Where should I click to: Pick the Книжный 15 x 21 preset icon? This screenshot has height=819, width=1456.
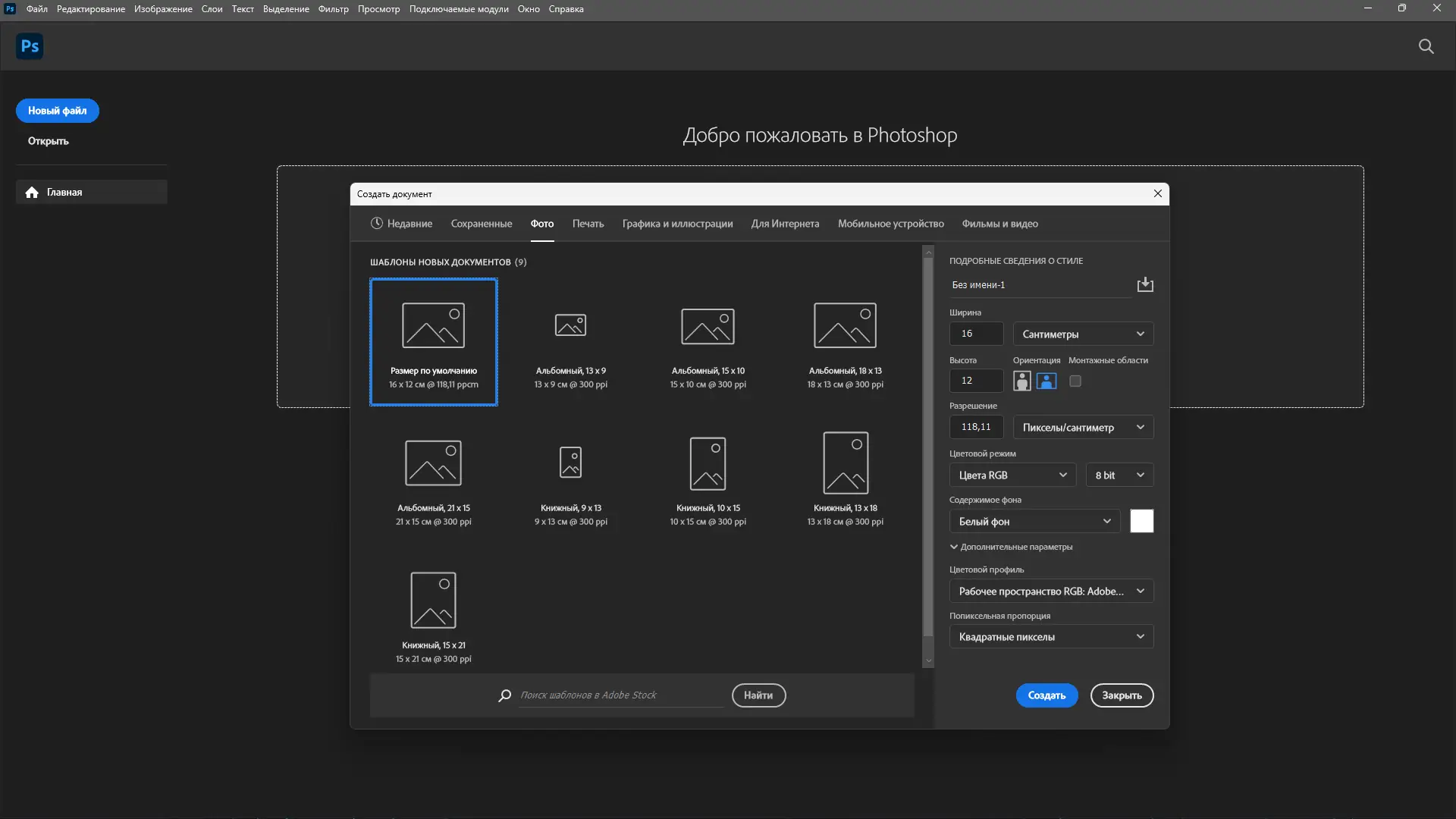click(433, 600)
